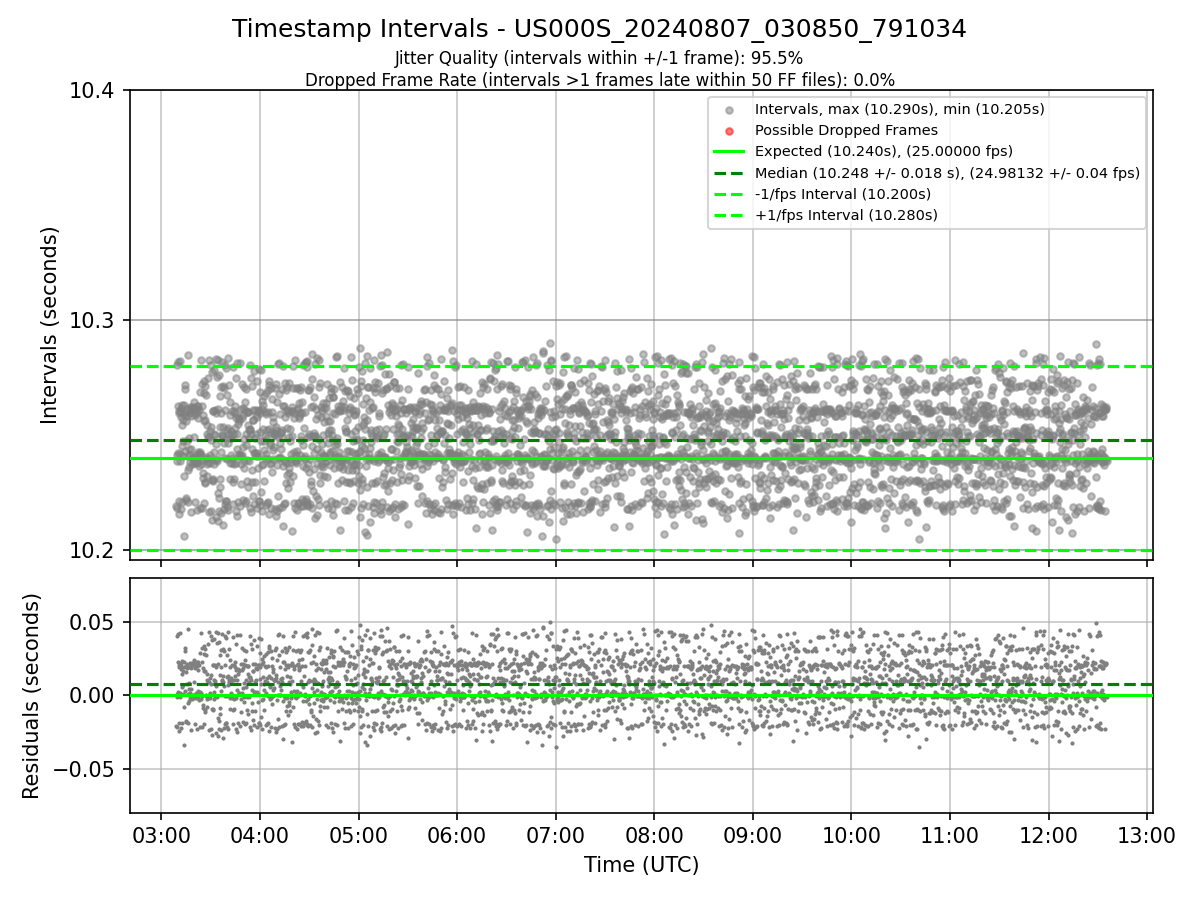This screenshot has width=1200, height=900.
Task: Click the 'Residuals (seconds)' y-axis label
Action: [32, 696]
